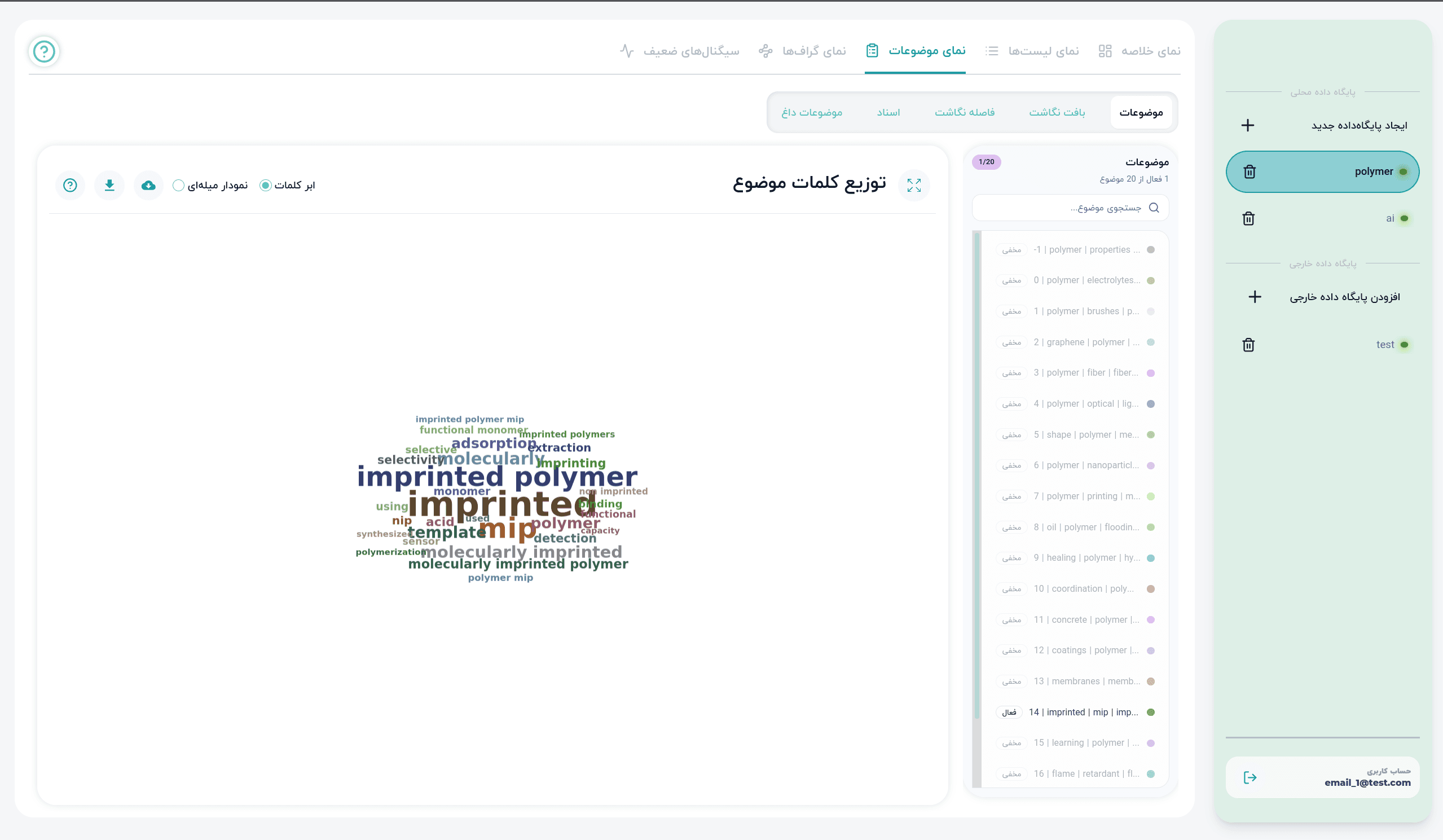Select topic 2 graphene polymer row
Screen dimensions: 1443x840
click(1075, 342)
